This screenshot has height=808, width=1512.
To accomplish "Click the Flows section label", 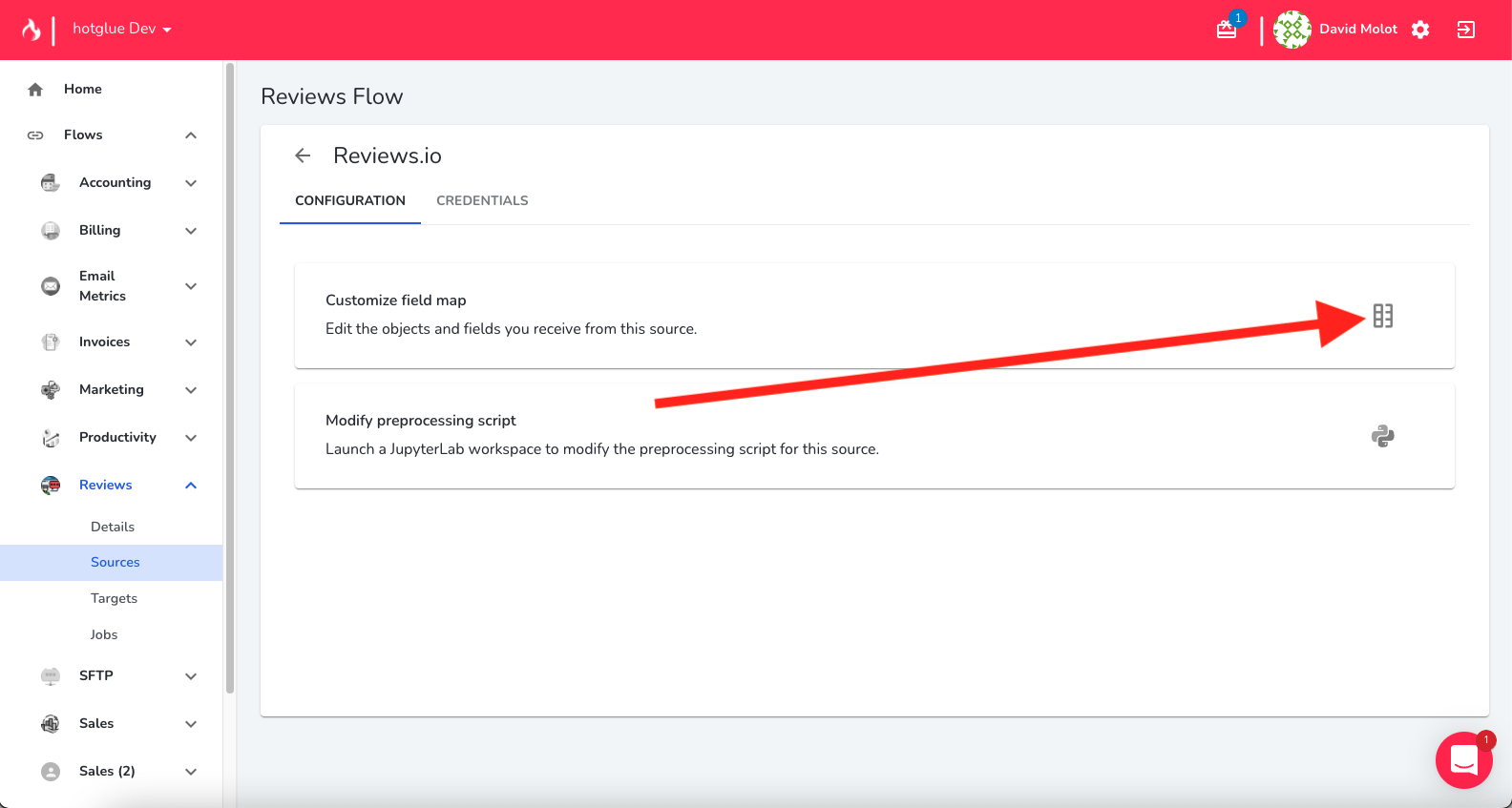I will (x=83, y=135).
